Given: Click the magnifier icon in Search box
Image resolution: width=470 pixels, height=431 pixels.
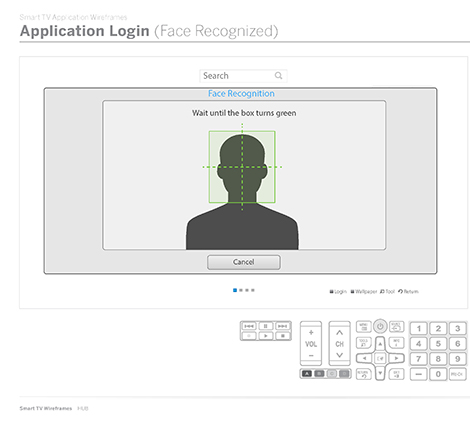Looking at the screenshot, I should [x=278, y=76].
